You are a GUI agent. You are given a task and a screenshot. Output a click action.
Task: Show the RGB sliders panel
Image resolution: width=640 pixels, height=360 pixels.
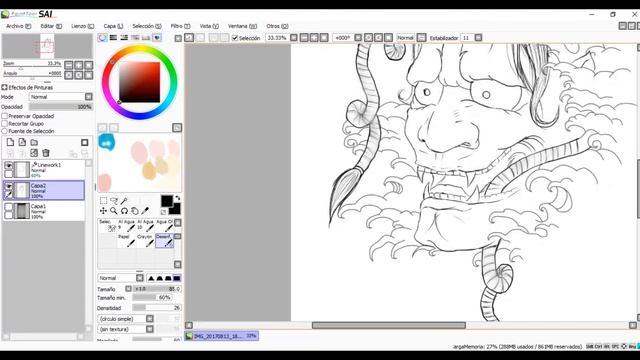[113, 38]
